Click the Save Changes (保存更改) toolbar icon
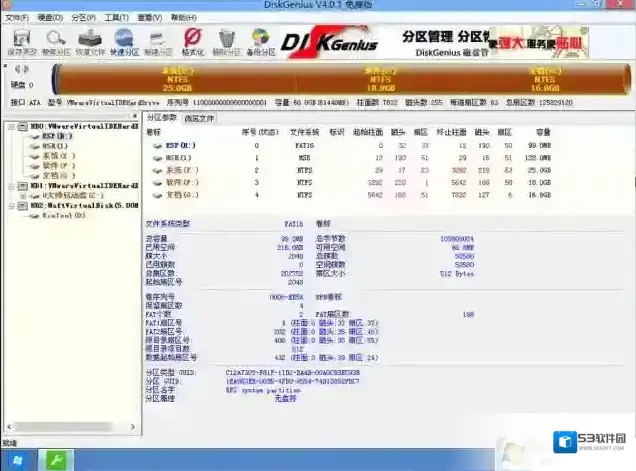 point(19,42)
